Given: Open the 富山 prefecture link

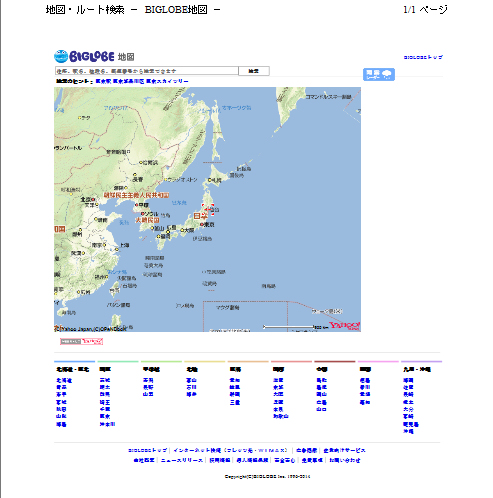Looking at the screenshot, I should [191, 380].
